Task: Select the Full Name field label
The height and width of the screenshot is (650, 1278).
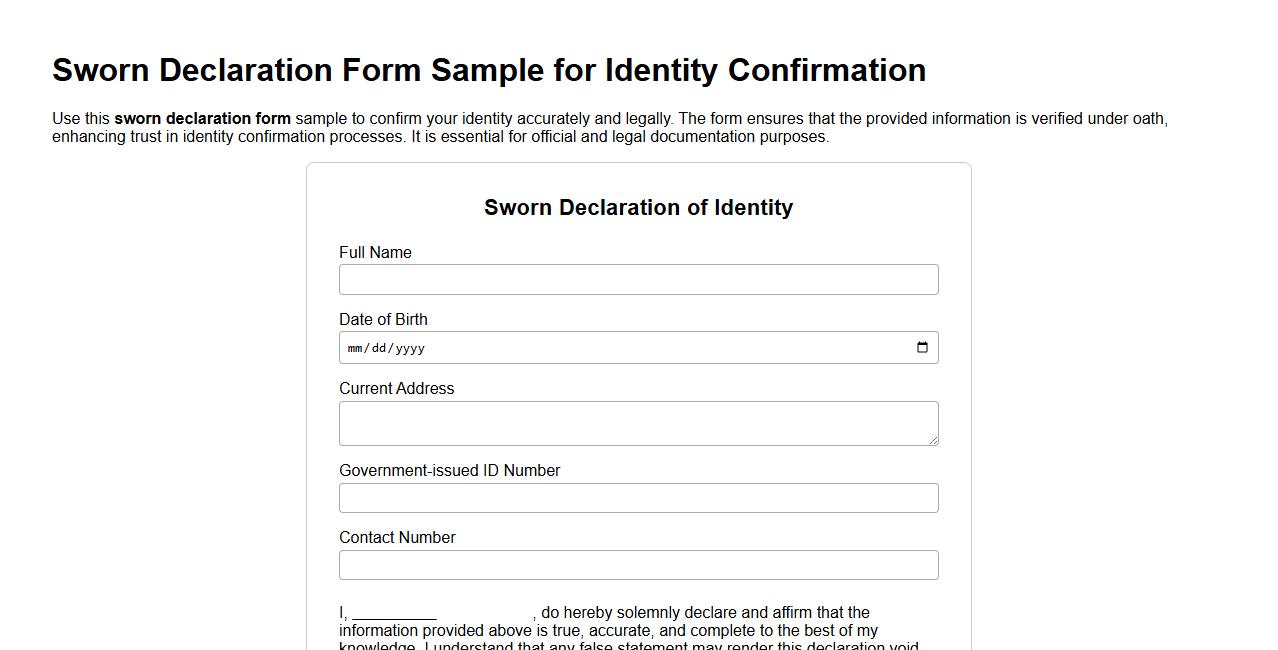Action: pyautogui.click(x=375, y=252)
